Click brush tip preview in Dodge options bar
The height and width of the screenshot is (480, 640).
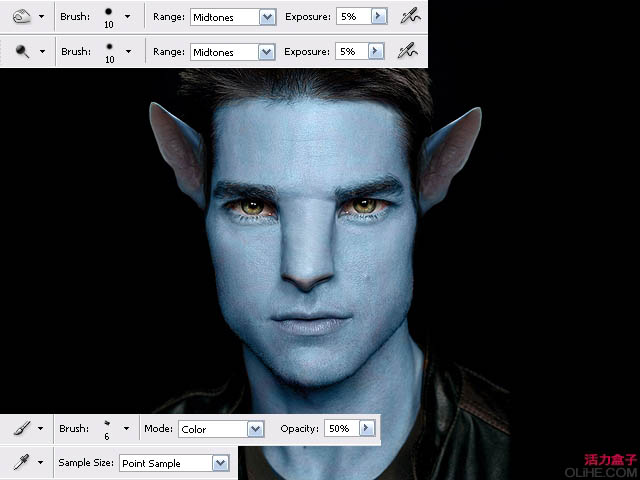coord(108,51)
